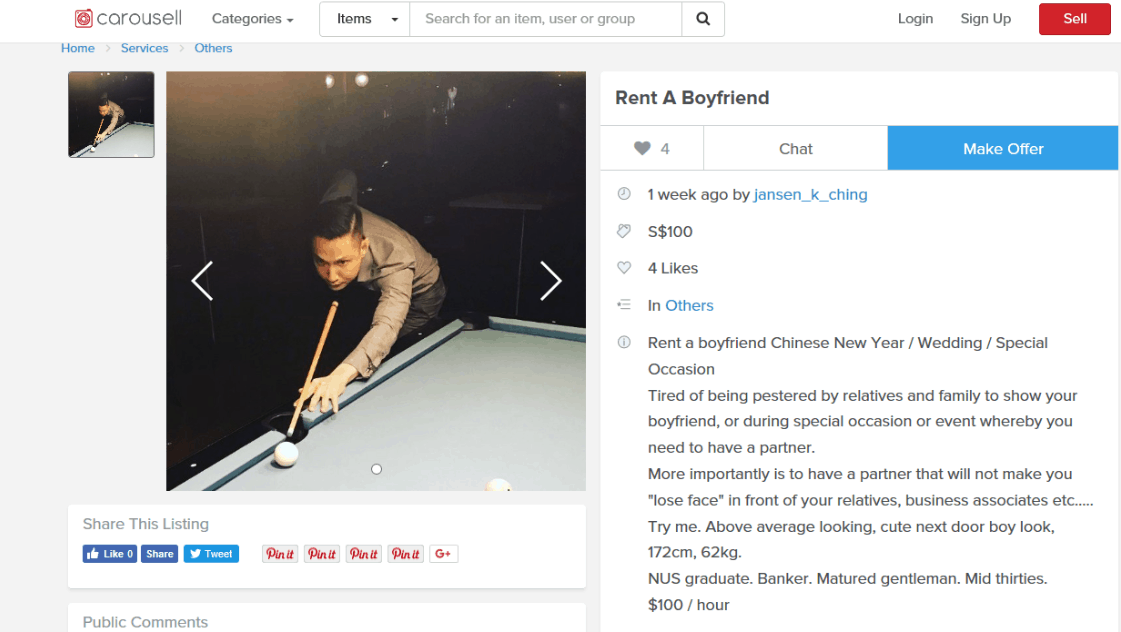Share listing on Facebook
The height and width of the screenshot is (632, 1121).
point(159,554)
